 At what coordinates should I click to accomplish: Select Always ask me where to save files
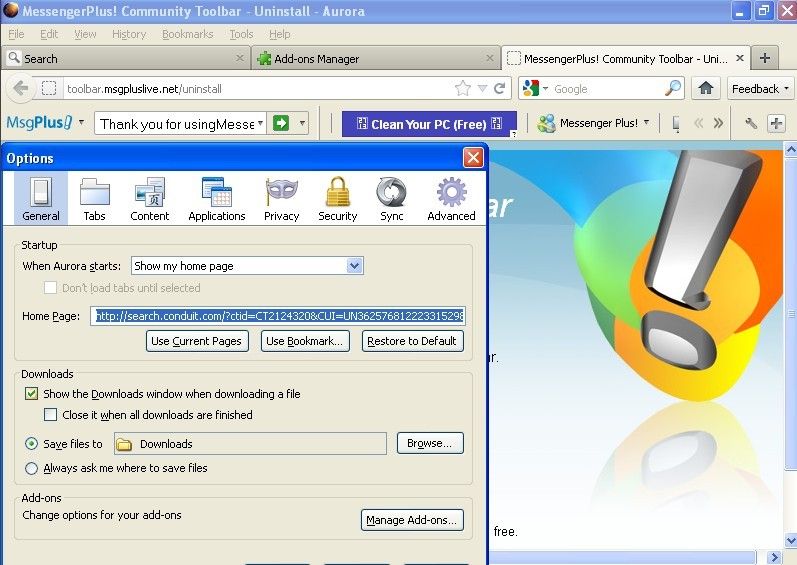pos(32,468)
